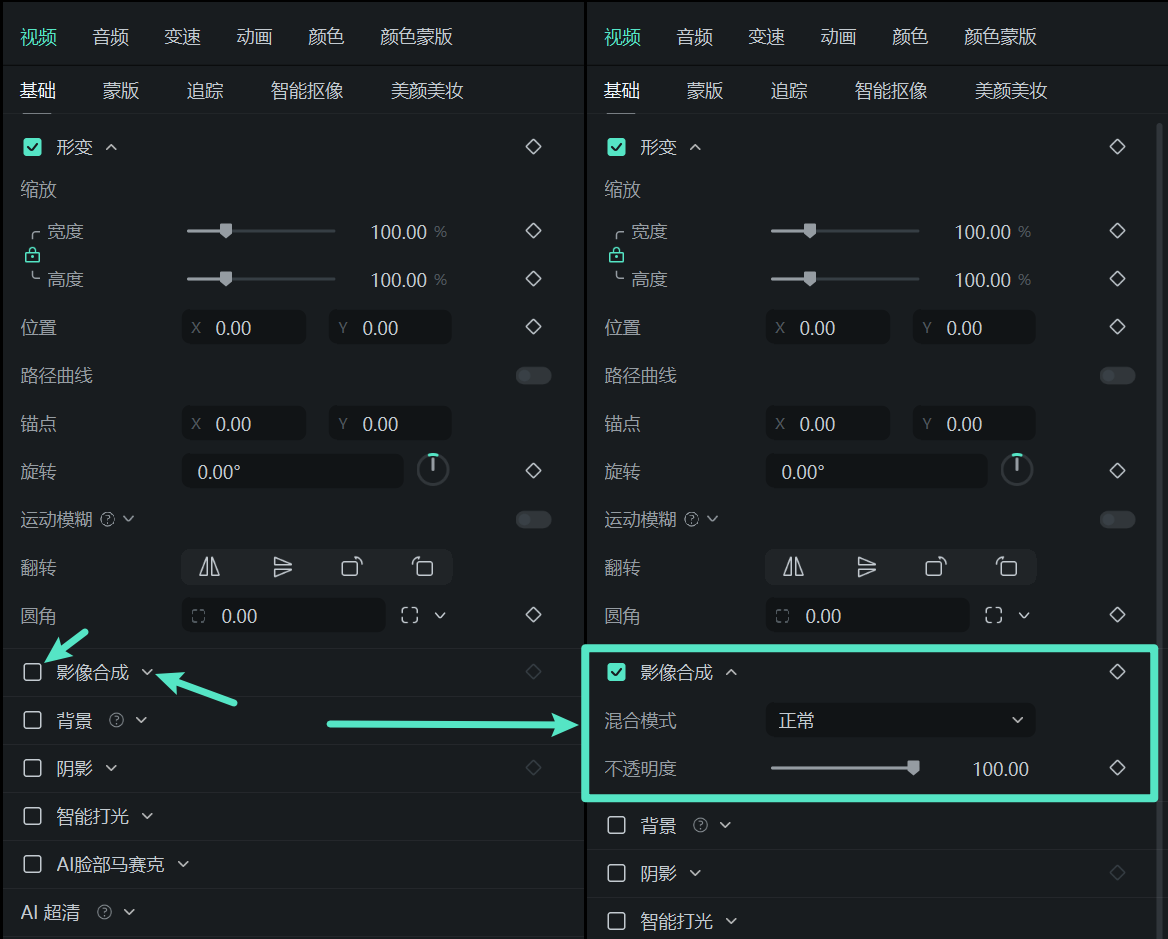The height and width of the screenshot is (939, 1168).
Task: Enable 背景 checkbox in left panel
Action: [x=33, y=720]
